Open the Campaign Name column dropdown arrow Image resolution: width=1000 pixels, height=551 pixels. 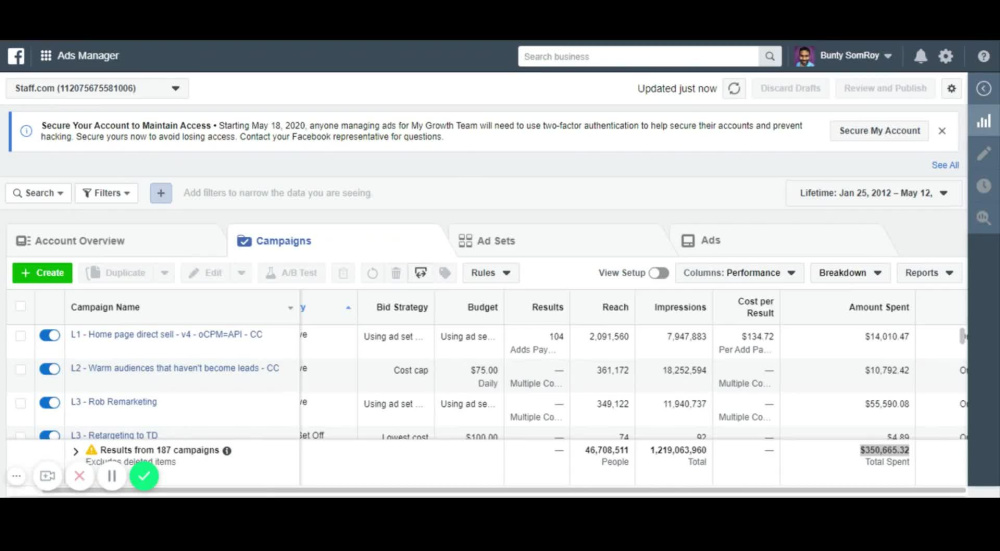(291, 308)
